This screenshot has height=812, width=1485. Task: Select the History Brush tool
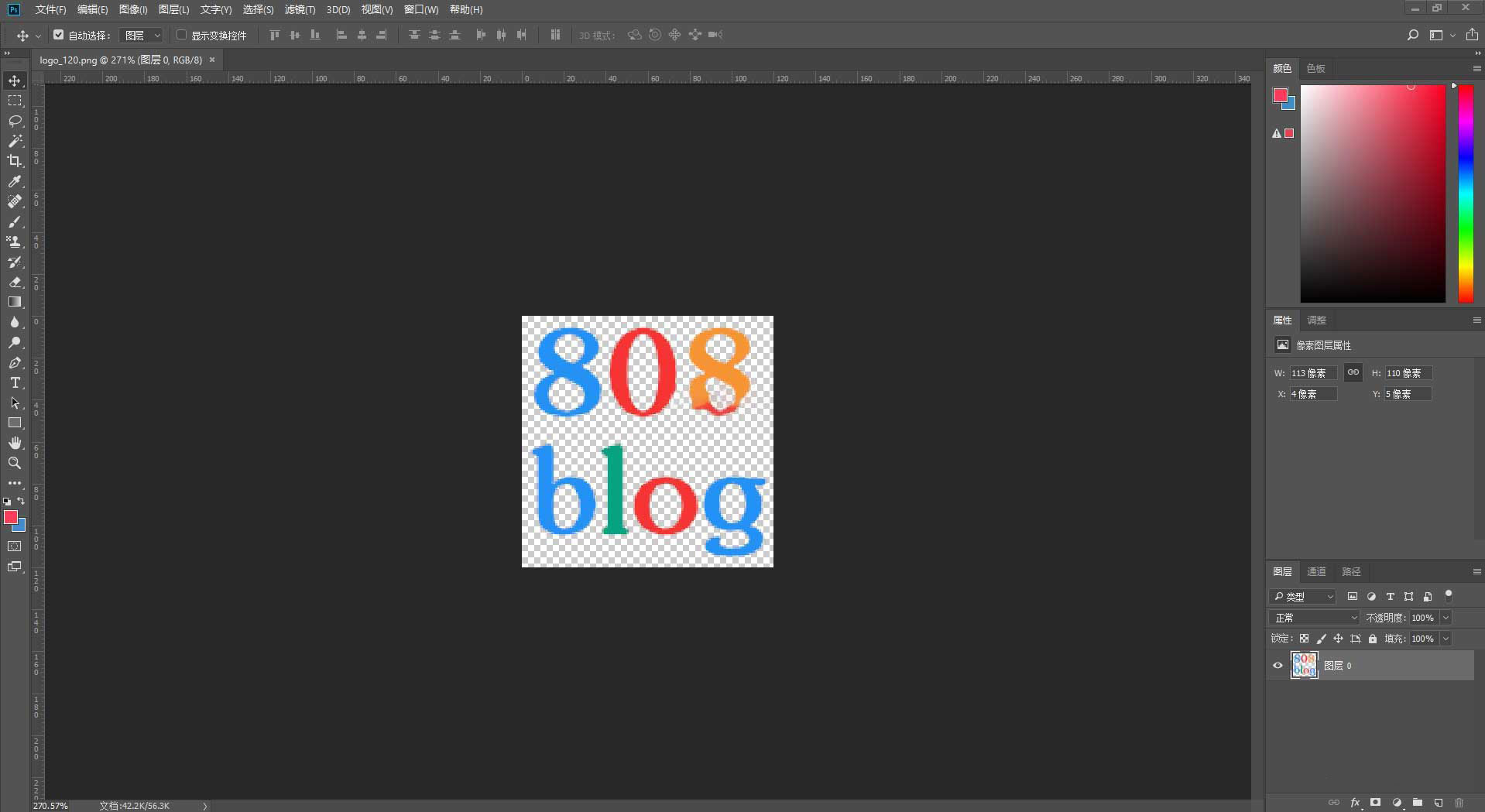click(x=15, y=262)
